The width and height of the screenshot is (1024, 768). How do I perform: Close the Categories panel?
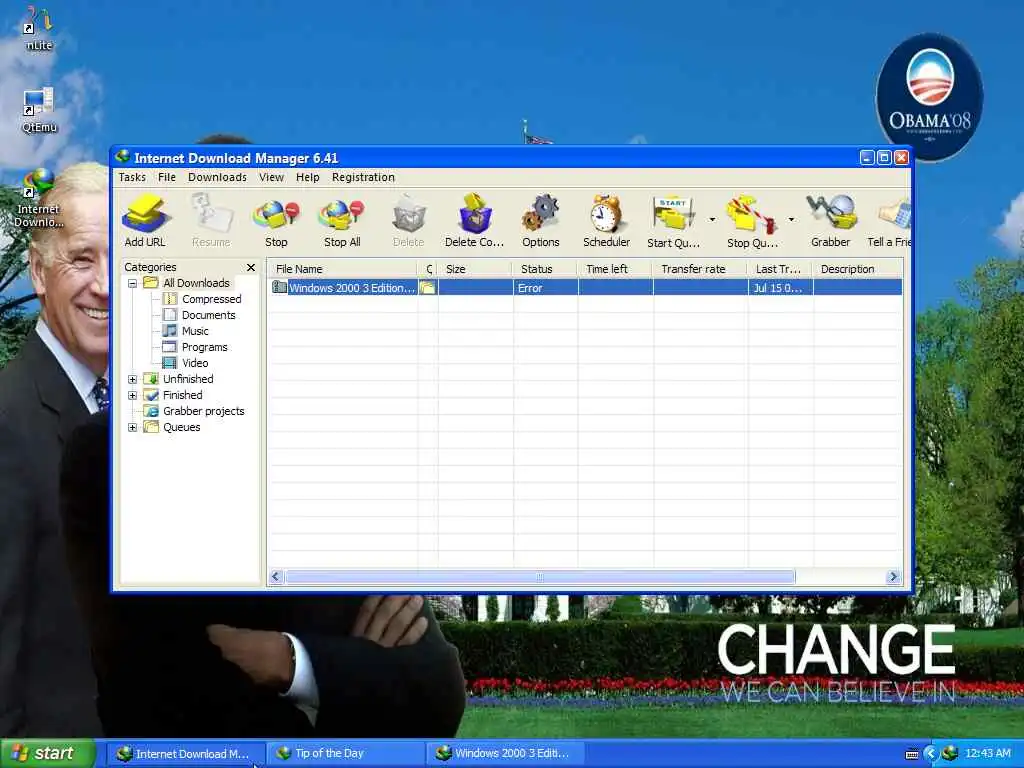[x=251, y=268]
